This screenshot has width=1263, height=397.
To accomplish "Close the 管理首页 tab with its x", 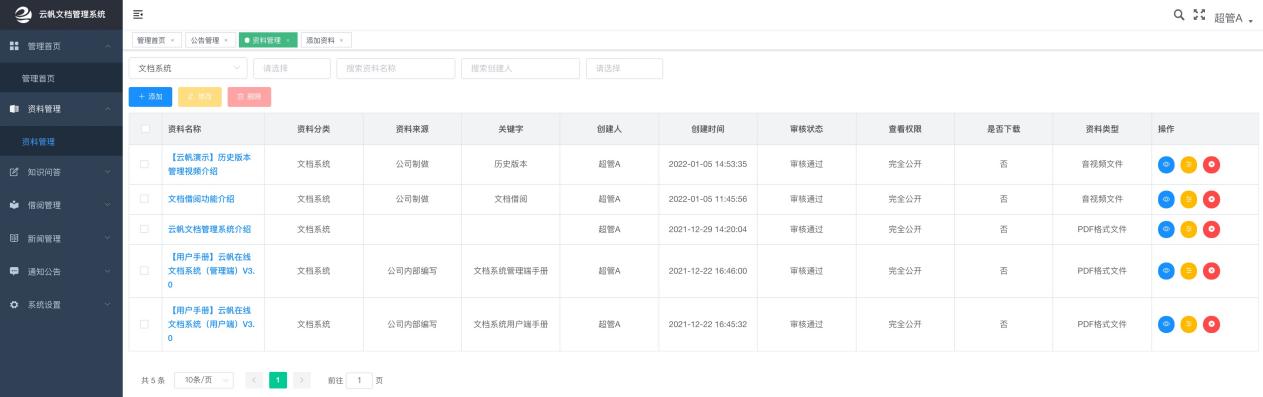I will (x=172, y=40).
